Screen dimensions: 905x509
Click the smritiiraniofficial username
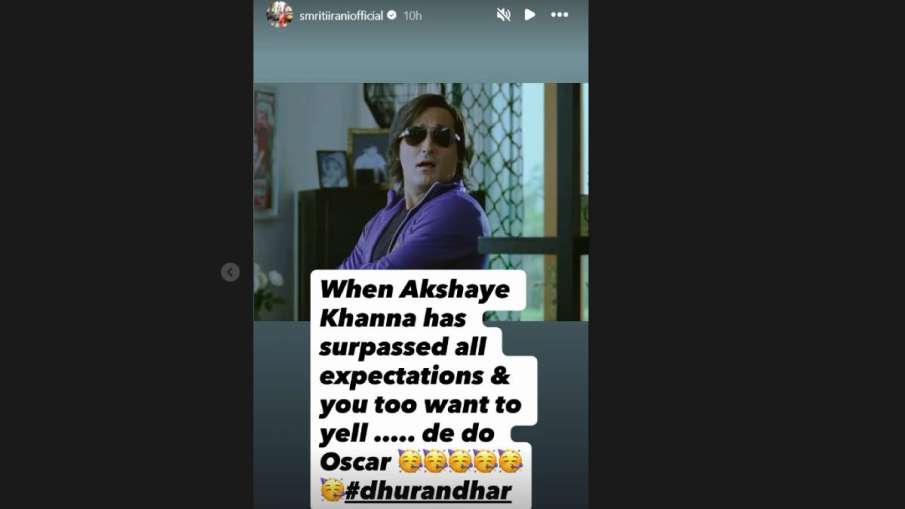(x=341, y=16)
